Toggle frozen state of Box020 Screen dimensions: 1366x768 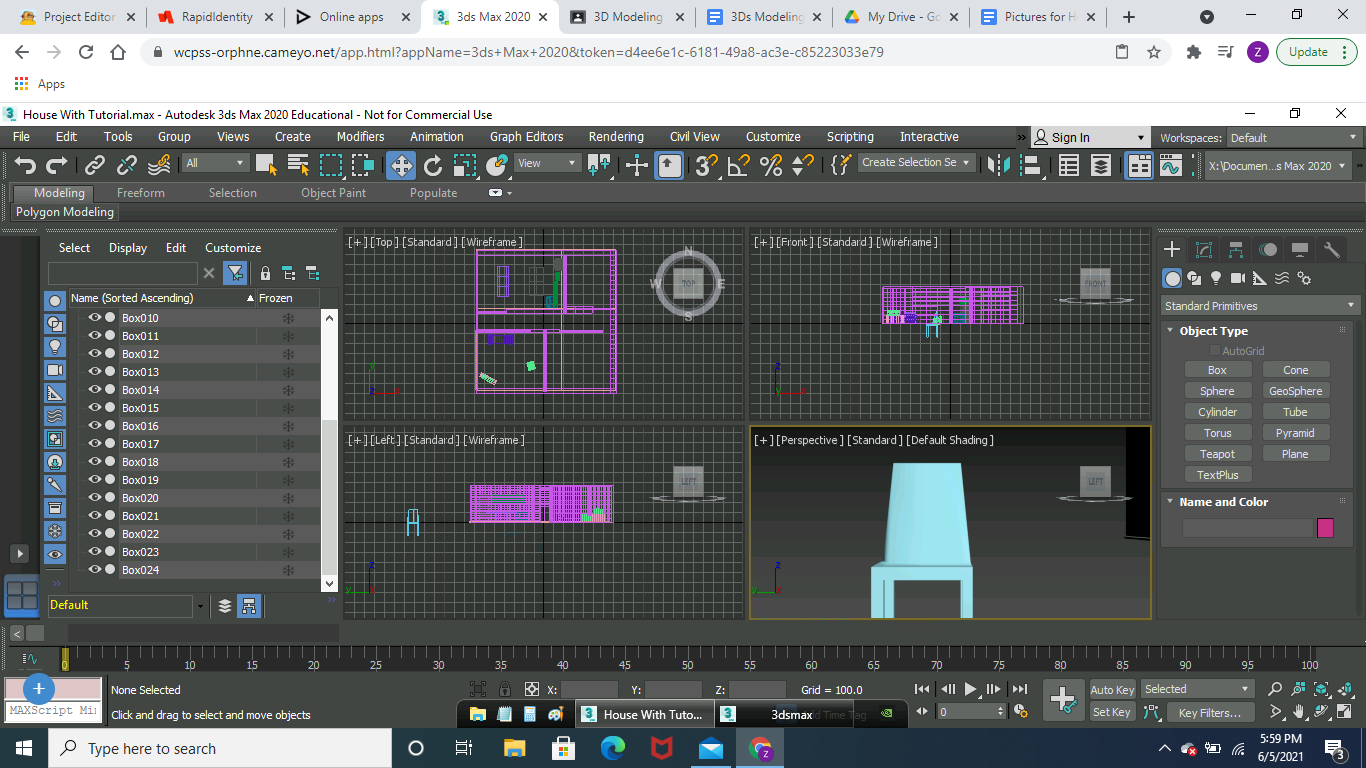pos(288,498)
